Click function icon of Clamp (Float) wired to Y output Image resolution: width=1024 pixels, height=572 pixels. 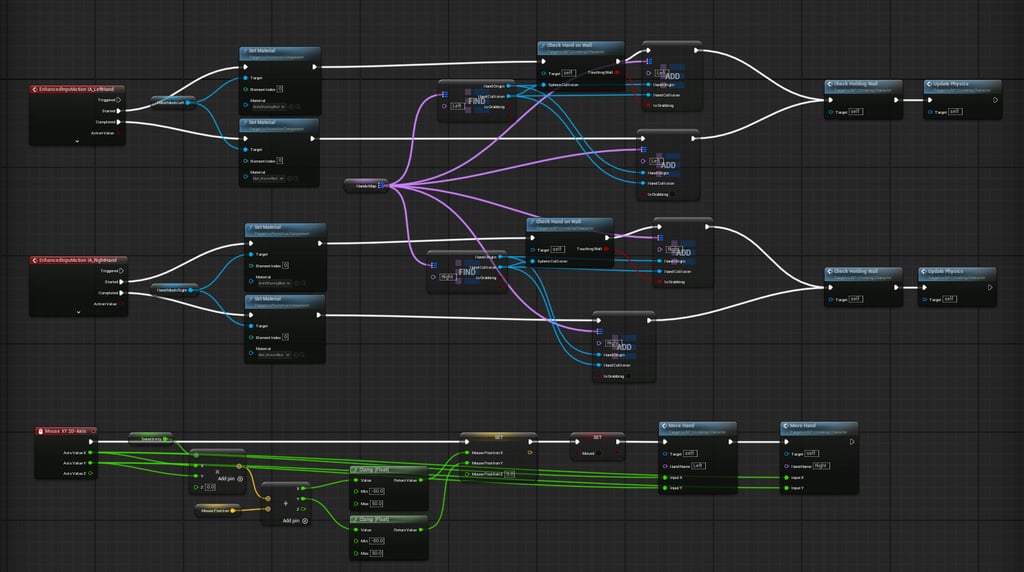click(x=355, y=519)
